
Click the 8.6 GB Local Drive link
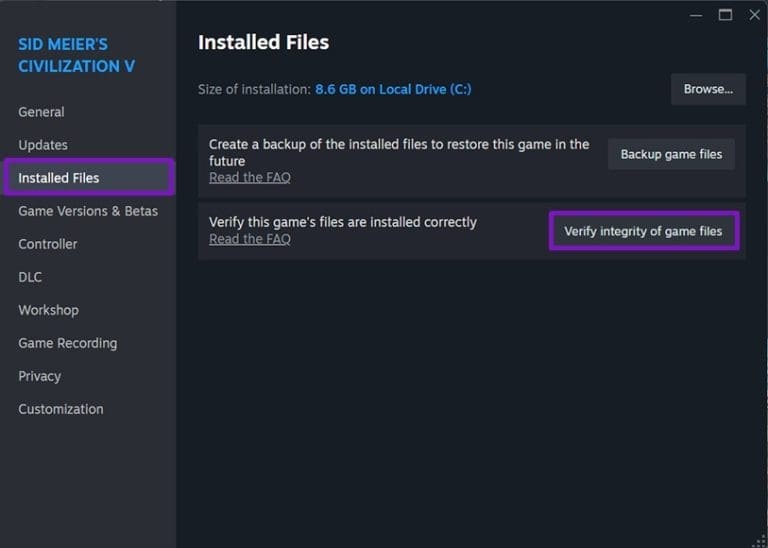click(393, 90)
